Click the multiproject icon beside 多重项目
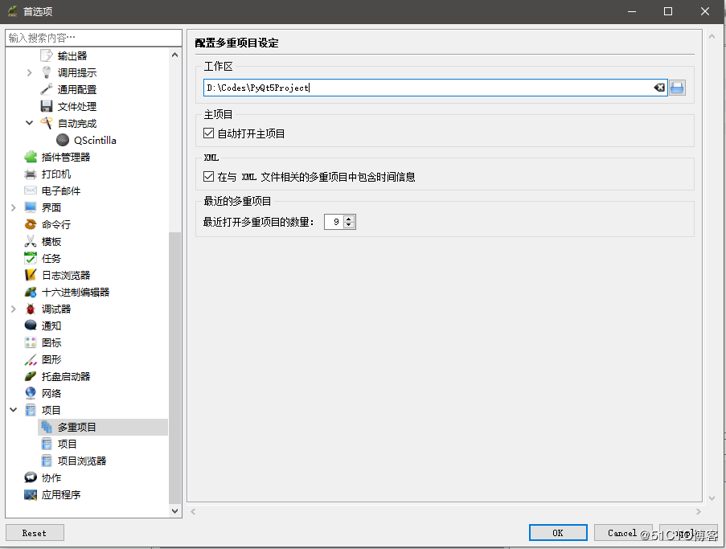The image size is (726, 549). point(46,427)
